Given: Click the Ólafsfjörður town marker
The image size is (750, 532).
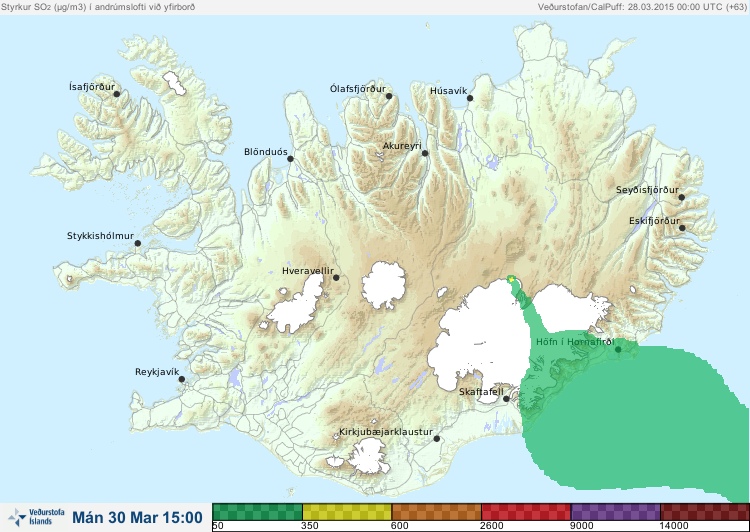Looking at the screenshot, I should pos(389,96).
